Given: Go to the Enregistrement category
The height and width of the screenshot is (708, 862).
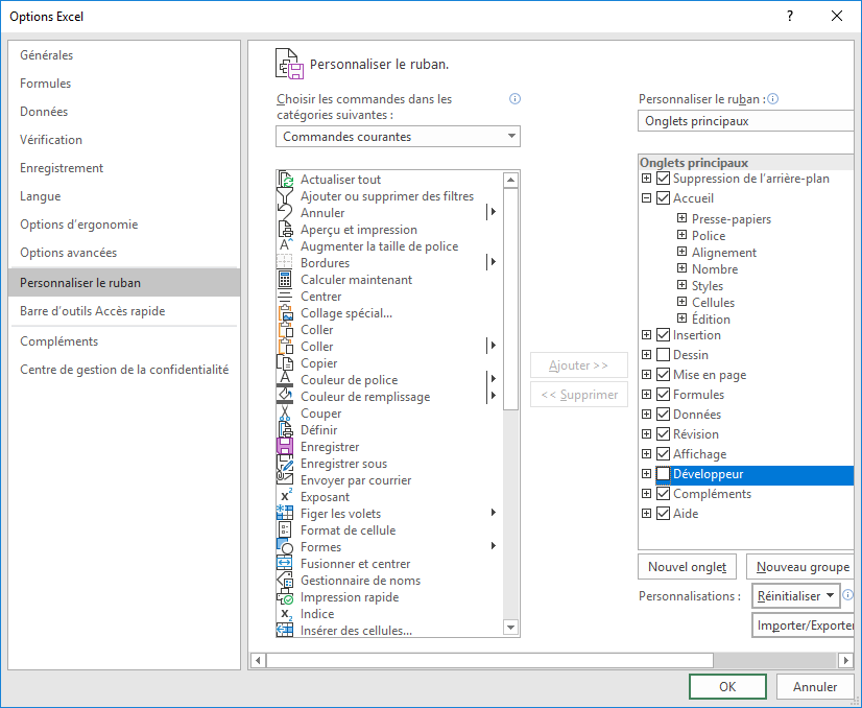Looking at the screenshot, I should (124, 168).
